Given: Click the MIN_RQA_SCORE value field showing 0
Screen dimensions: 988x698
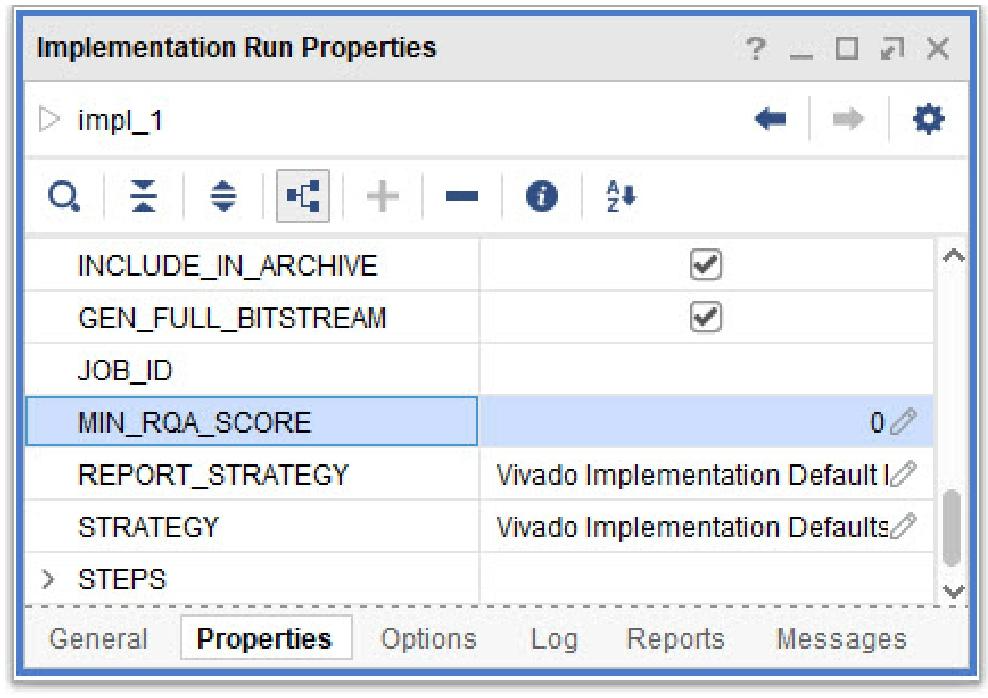Looking at the screenshot, I should coord(706,421).
